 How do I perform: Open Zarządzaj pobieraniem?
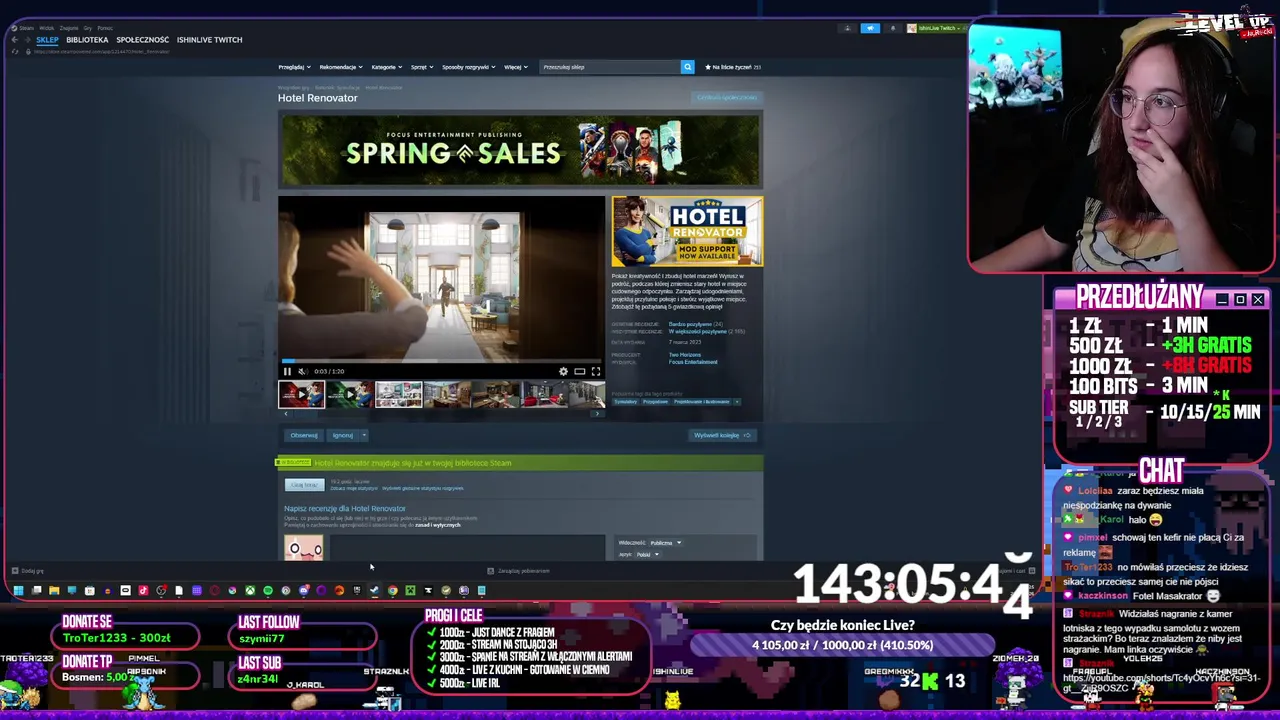[x=519, y=571]
